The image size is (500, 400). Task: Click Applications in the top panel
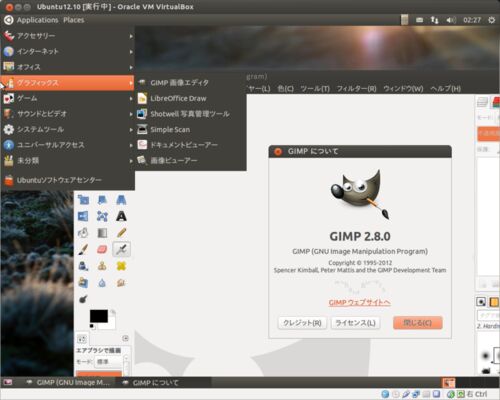pyautogui.click(x=37, y=20)
